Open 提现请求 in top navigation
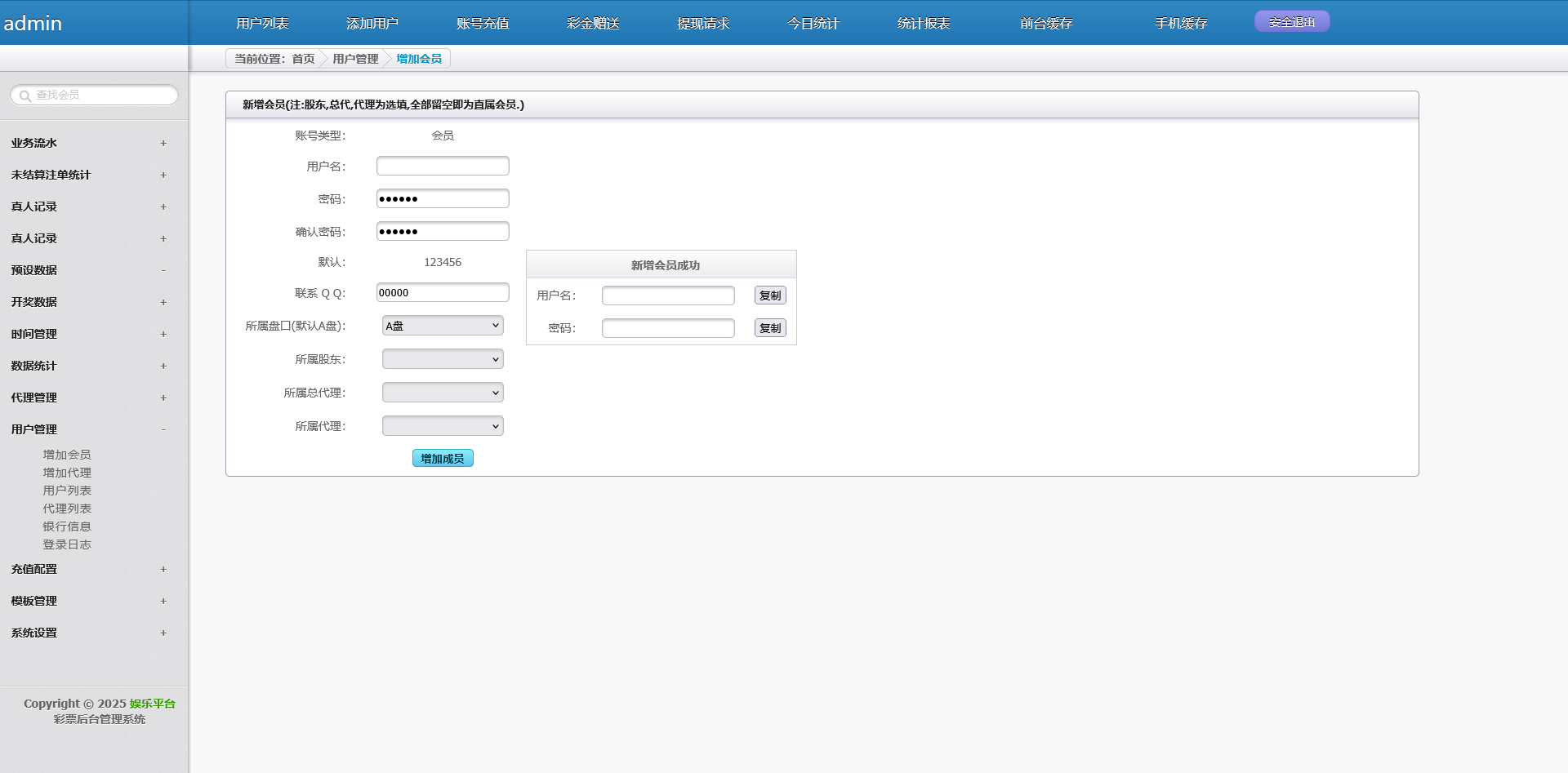Screen dimensions: 1568x773 703,24
